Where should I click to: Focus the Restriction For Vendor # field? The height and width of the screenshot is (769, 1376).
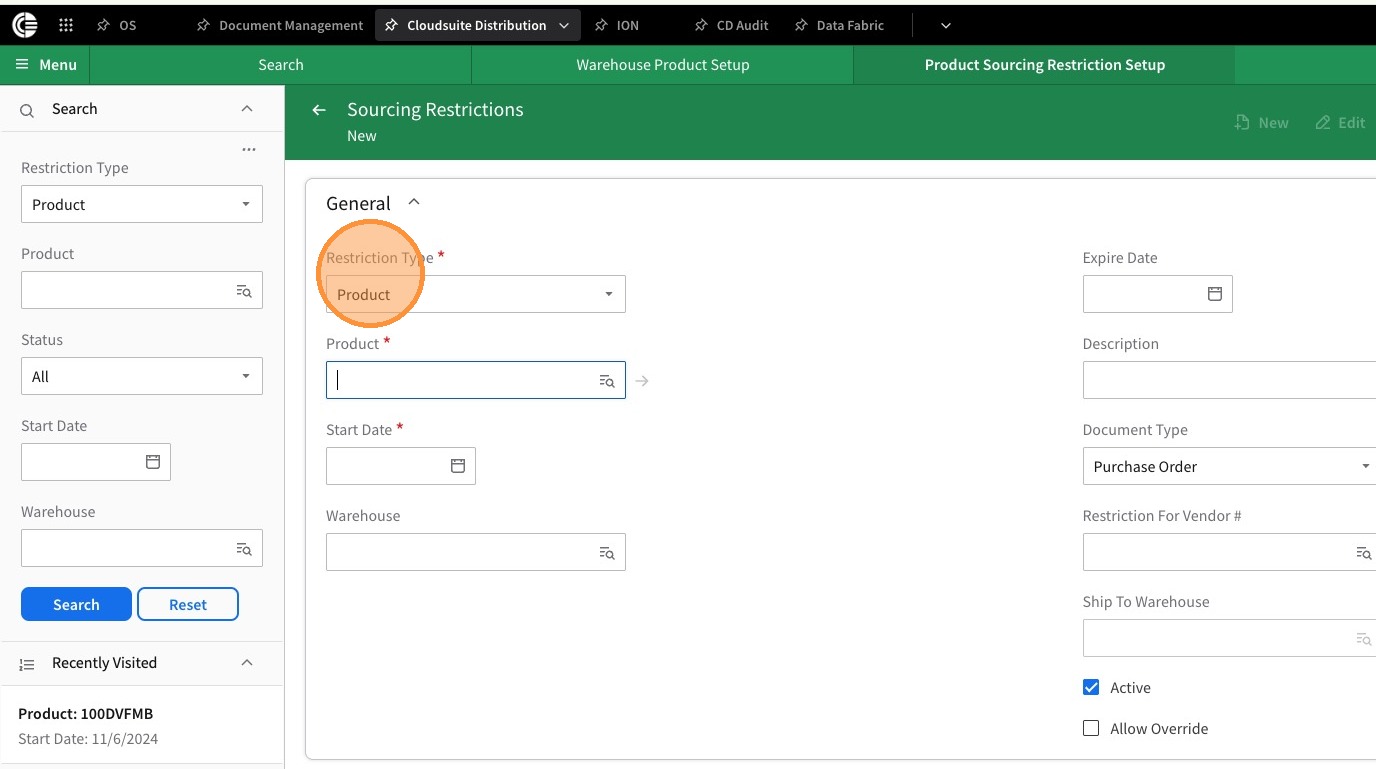pos(1229,552)
